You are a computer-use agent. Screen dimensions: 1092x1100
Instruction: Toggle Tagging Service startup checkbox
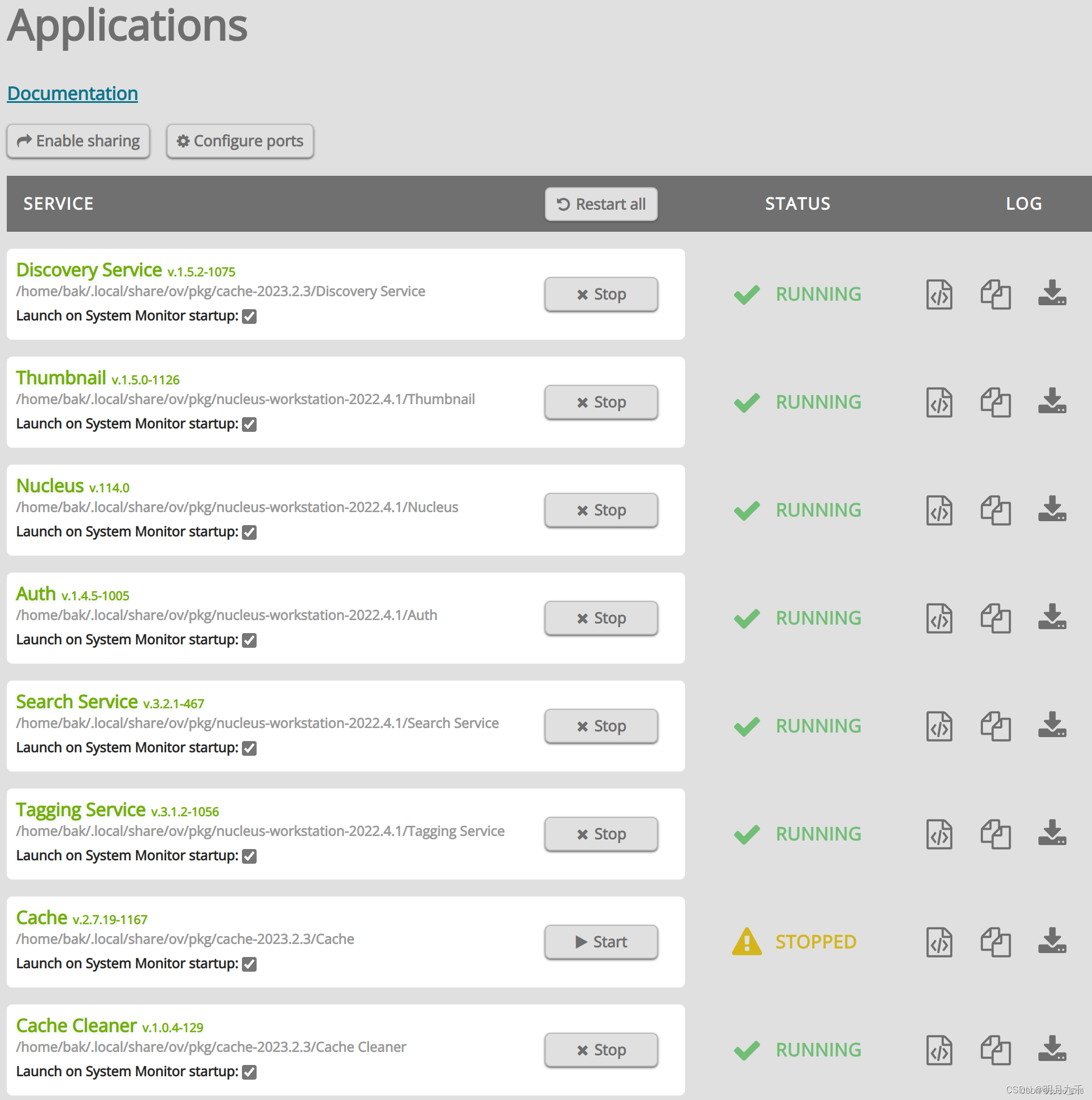[249, 856]
